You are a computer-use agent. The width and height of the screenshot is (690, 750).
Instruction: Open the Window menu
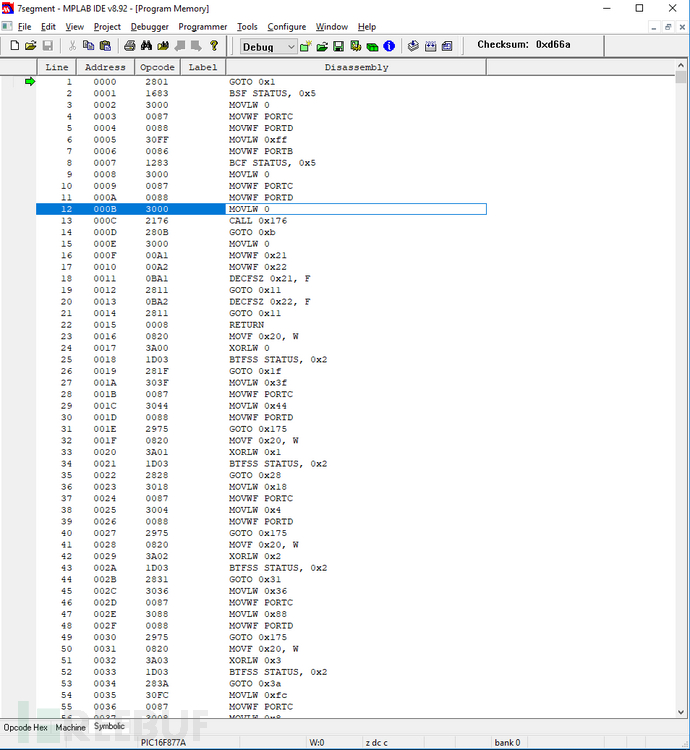point(332,27)
